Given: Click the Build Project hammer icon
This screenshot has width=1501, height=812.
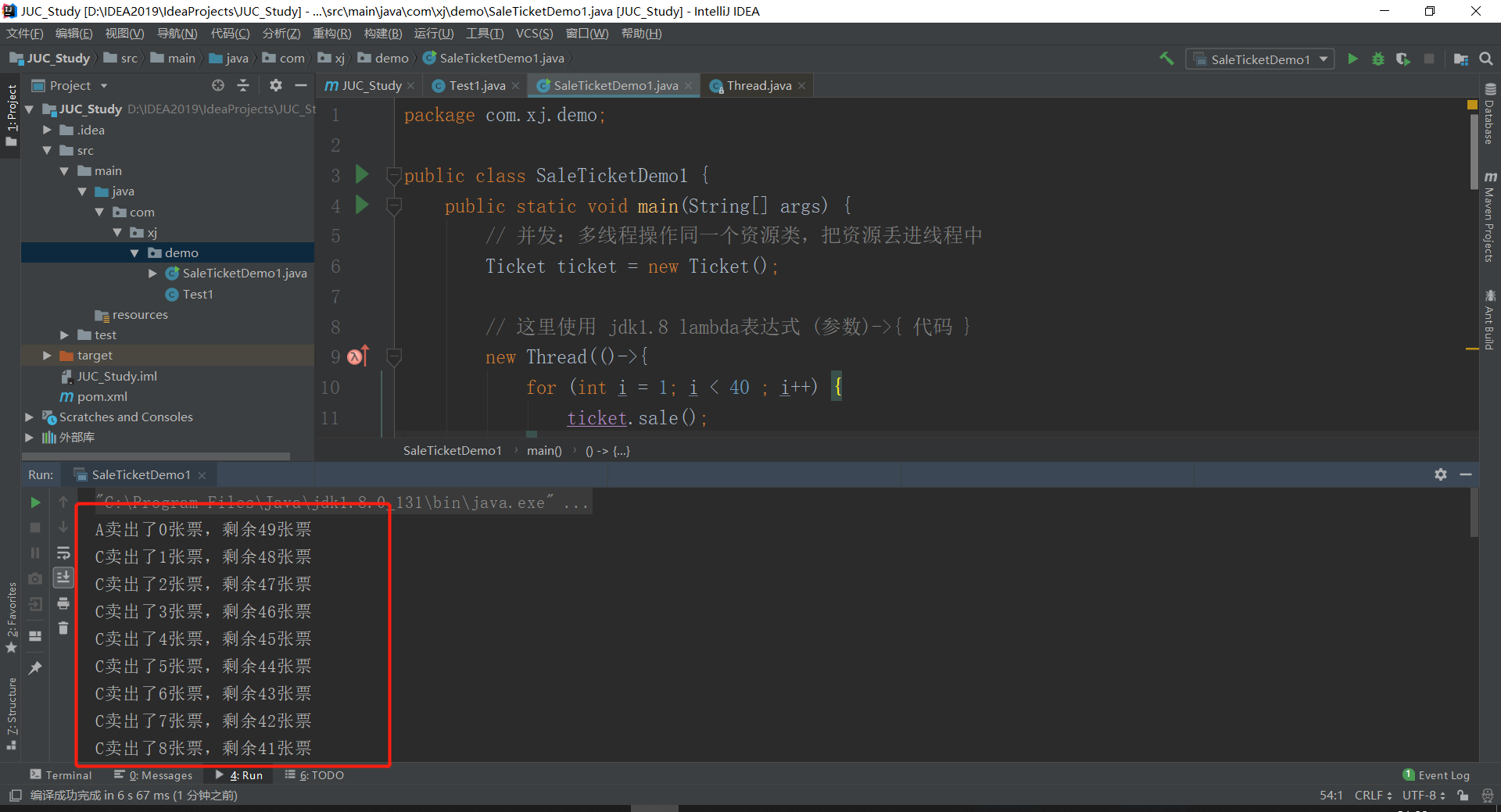Looking at the screenshot, I should [1166, 59].
